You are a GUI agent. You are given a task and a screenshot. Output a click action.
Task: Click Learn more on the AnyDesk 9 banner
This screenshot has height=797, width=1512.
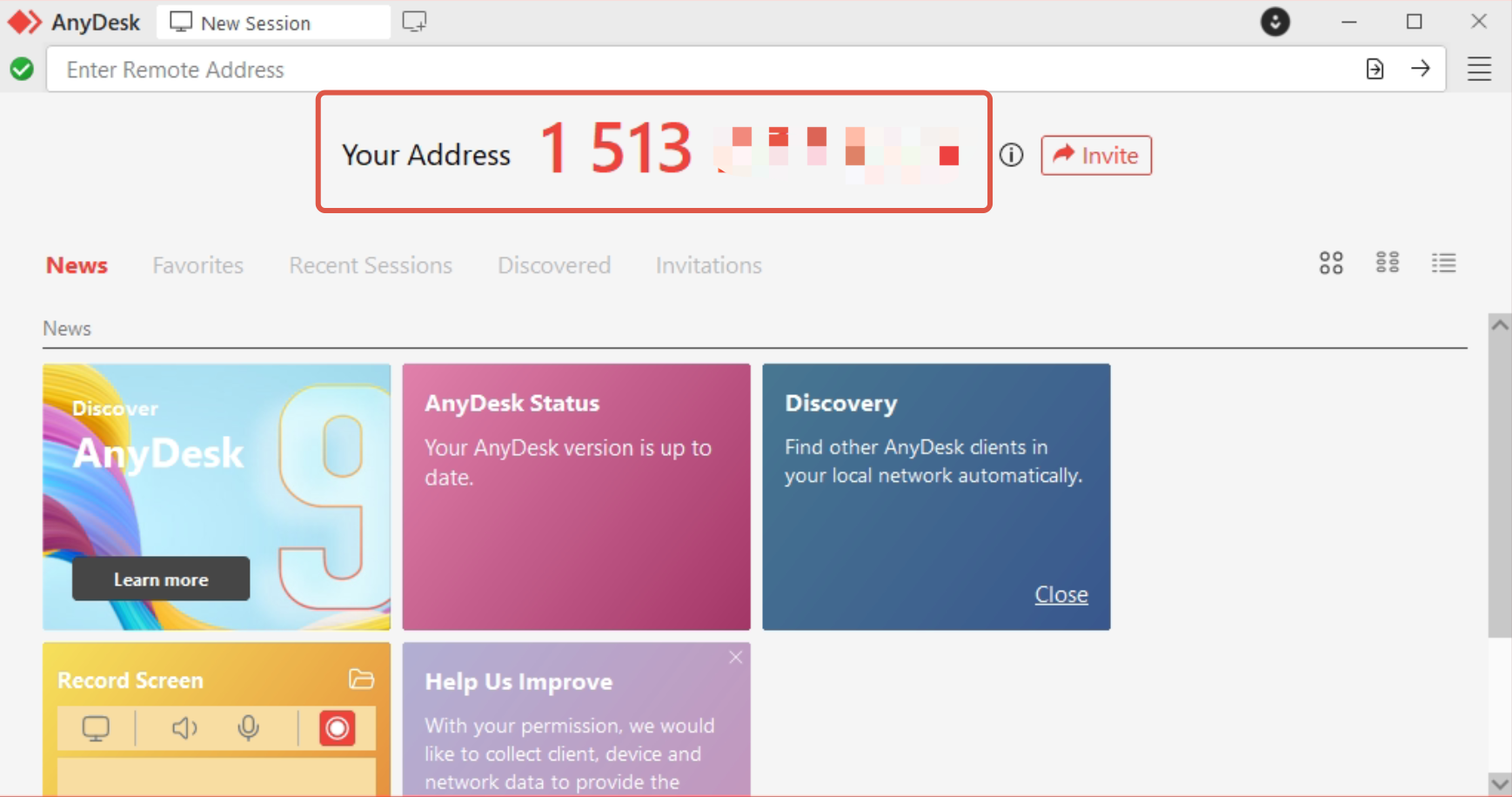click(x=160, y=578)
